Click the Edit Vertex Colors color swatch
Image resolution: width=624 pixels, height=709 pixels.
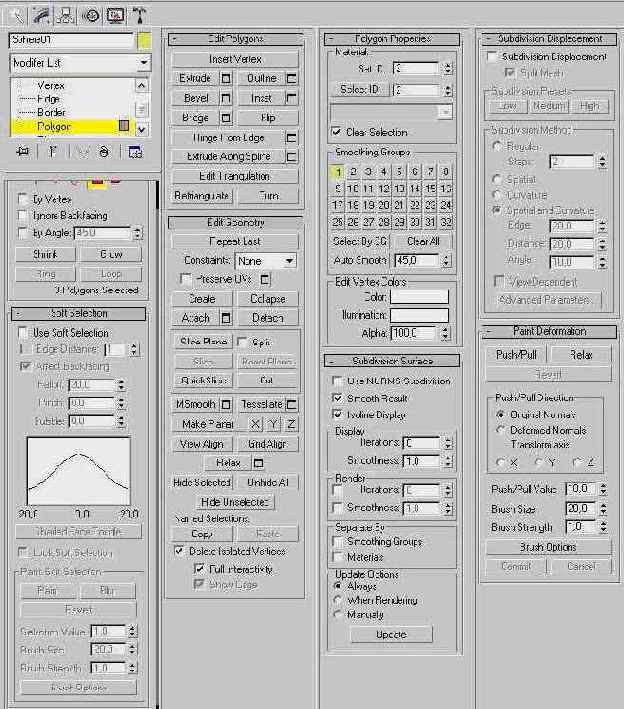[x=419, y=297]
